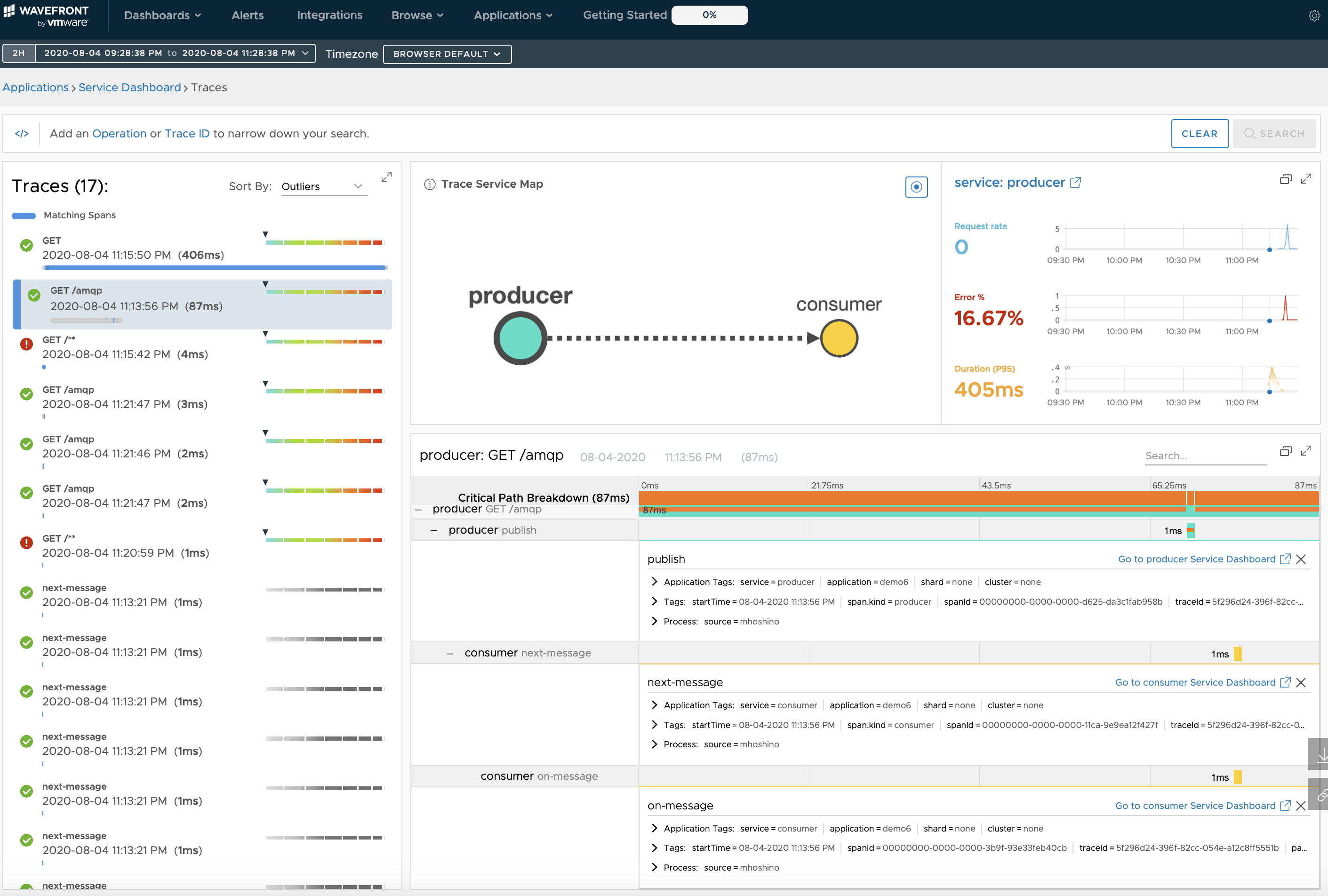Open Browser Default timezone dropdown
Image resolution: width=1328 pixels, height=896 pixels.
tap(447, 54)
